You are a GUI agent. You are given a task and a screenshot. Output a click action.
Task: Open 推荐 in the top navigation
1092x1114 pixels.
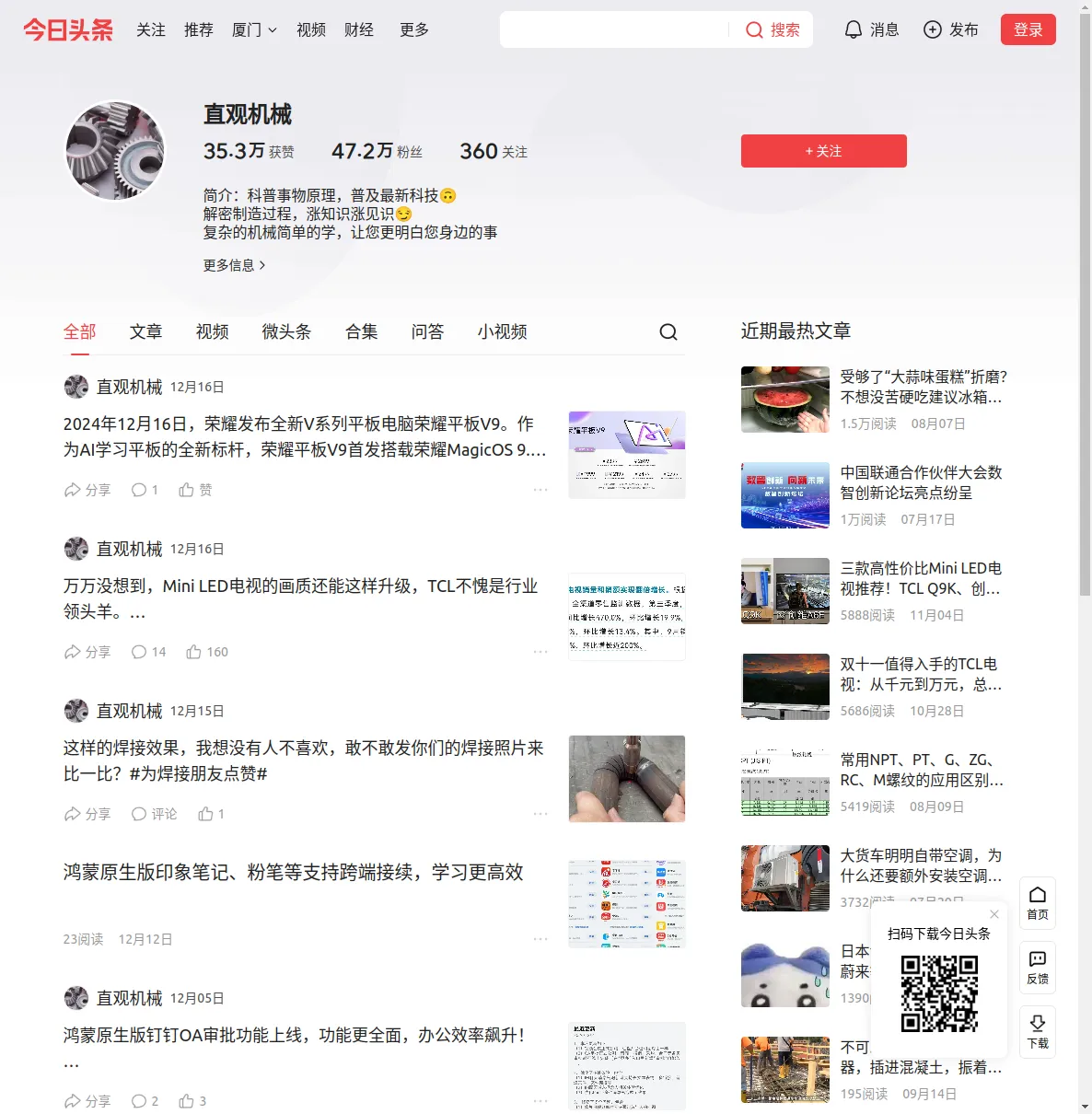199,29
